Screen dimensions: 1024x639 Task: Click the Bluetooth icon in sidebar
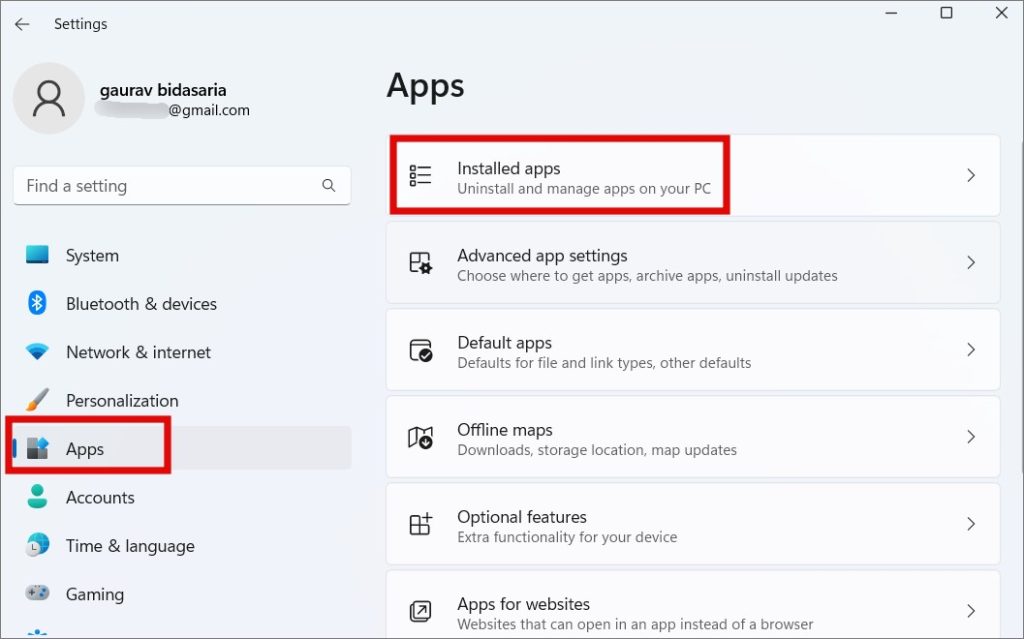pyautogui.click(x=37, y=303)
